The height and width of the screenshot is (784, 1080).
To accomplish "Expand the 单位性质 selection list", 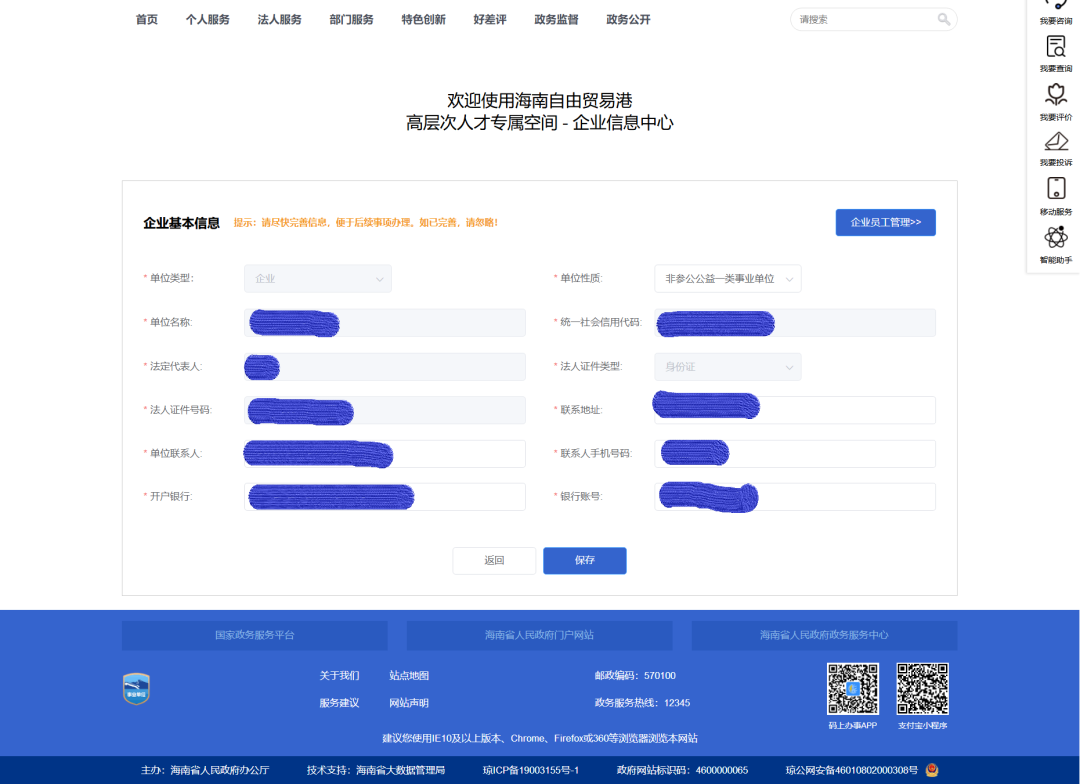I will tap(727, 278).
